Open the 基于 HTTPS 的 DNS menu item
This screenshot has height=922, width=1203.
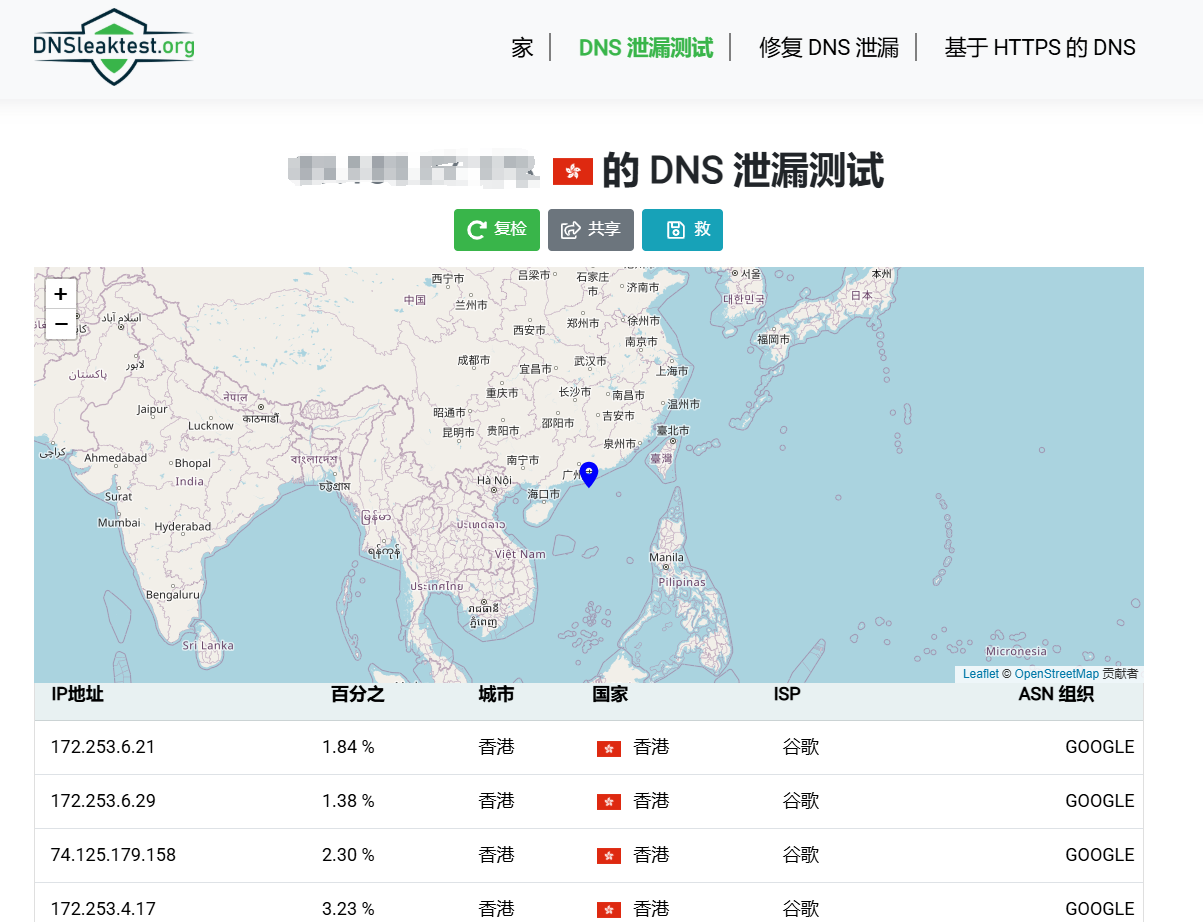tap(1040, 47)
